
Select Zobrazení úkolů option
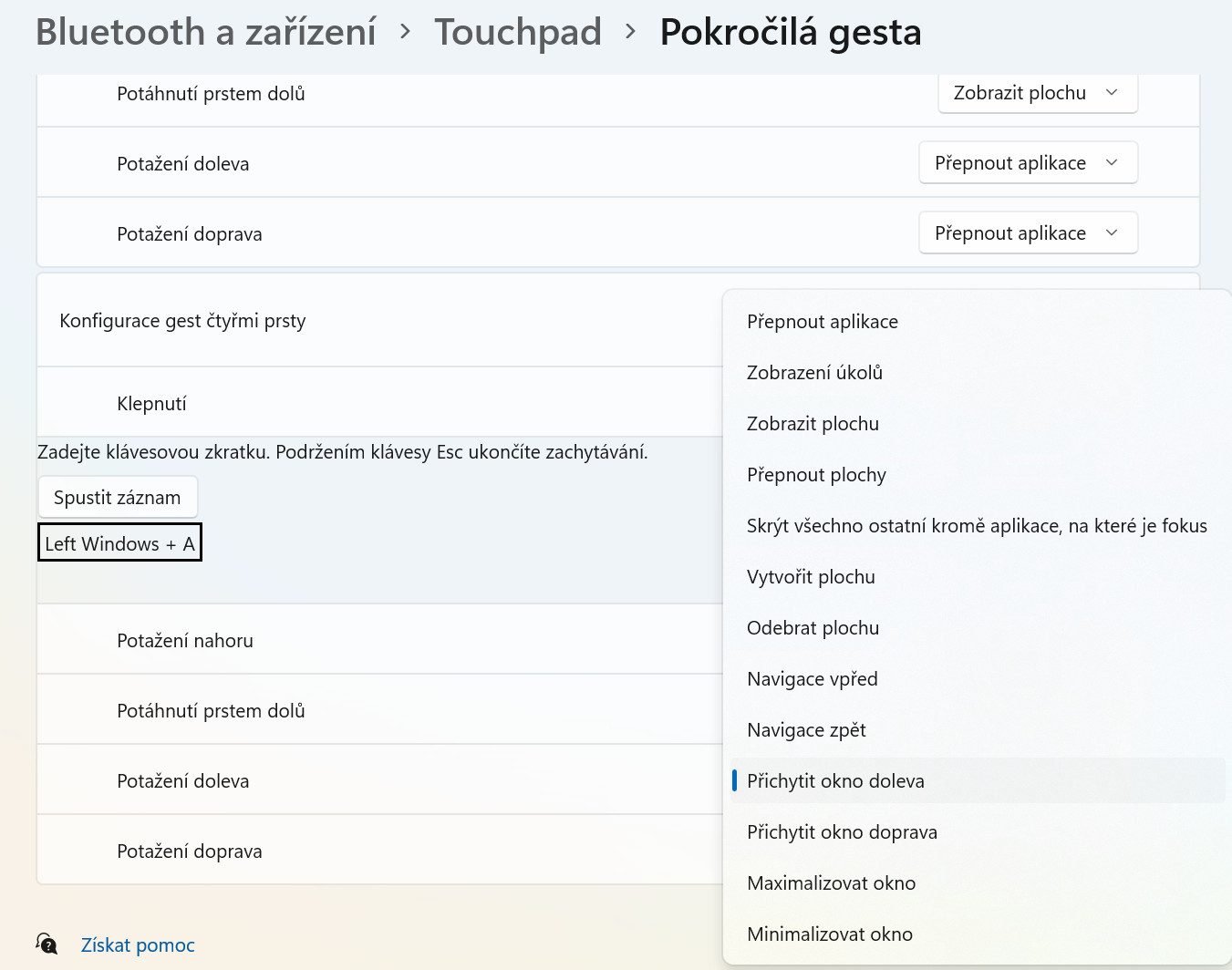(978, 372)
